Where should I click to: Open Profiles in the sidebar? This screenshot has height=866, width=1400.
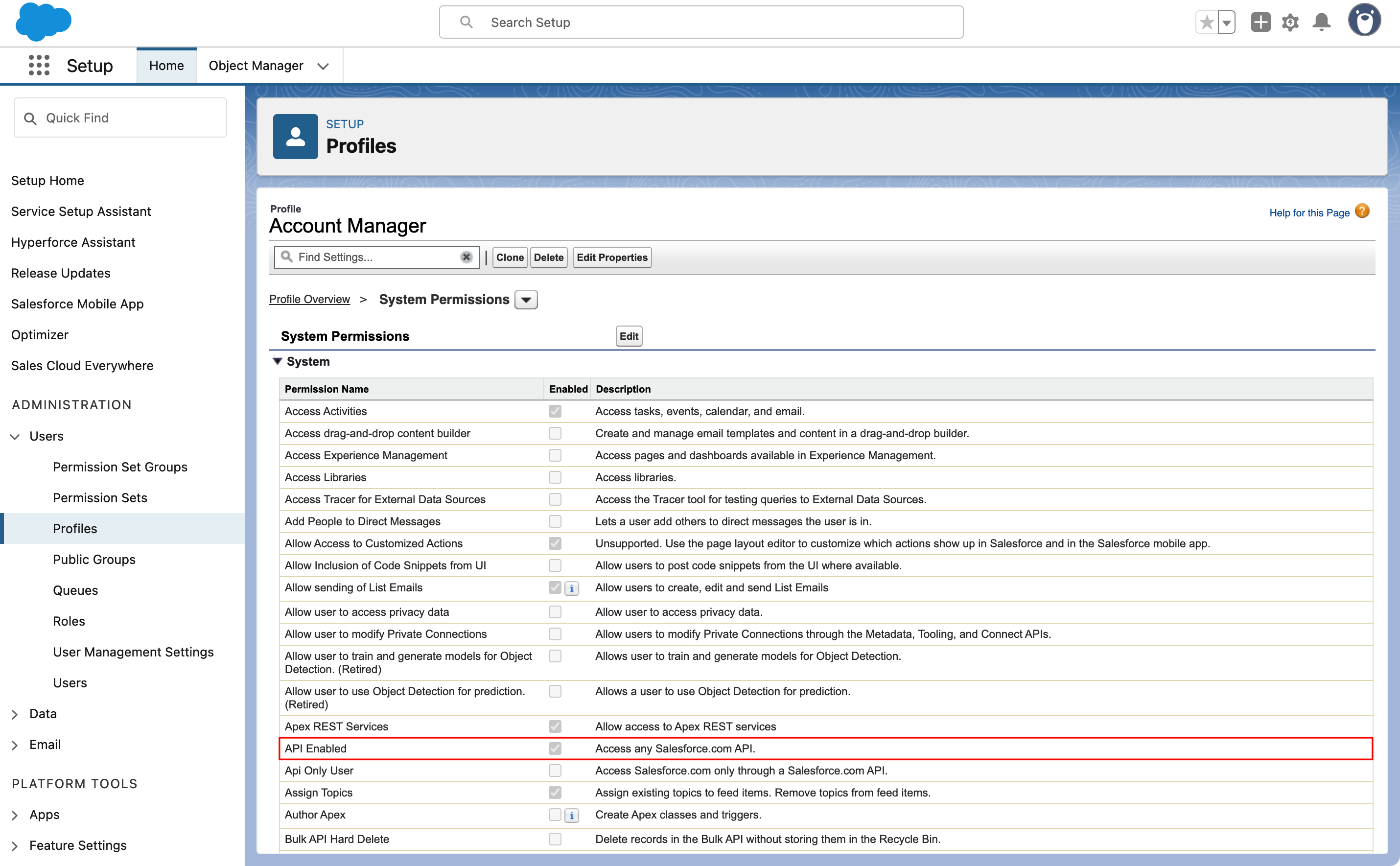click(x=75, y=529)
